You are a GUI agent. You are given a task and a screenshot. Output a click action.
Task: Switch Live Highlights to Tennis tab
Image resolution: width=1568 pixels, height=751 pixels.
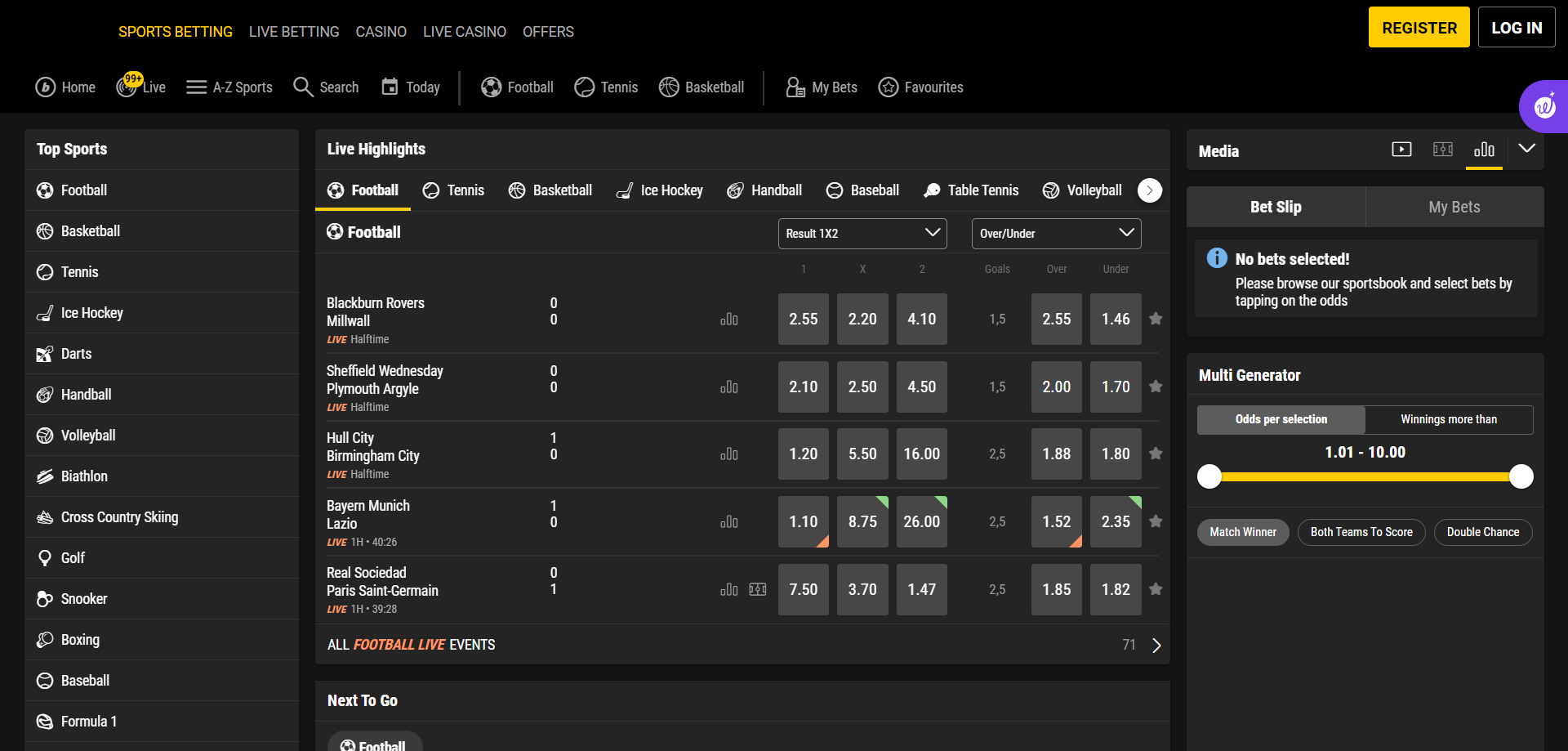point(453,190)
